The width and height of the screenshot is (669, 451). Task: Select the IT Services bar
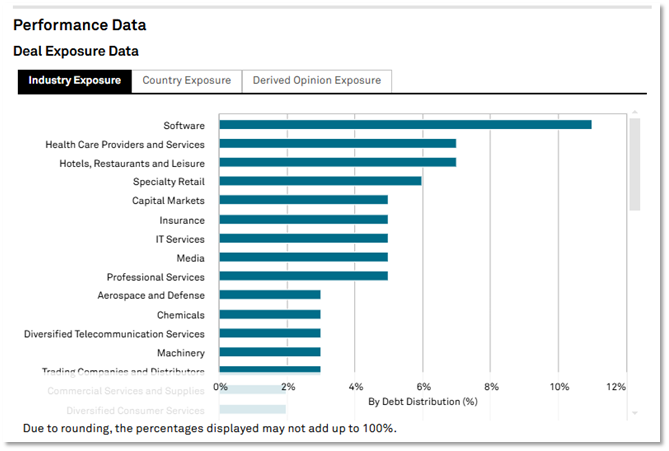304,239
